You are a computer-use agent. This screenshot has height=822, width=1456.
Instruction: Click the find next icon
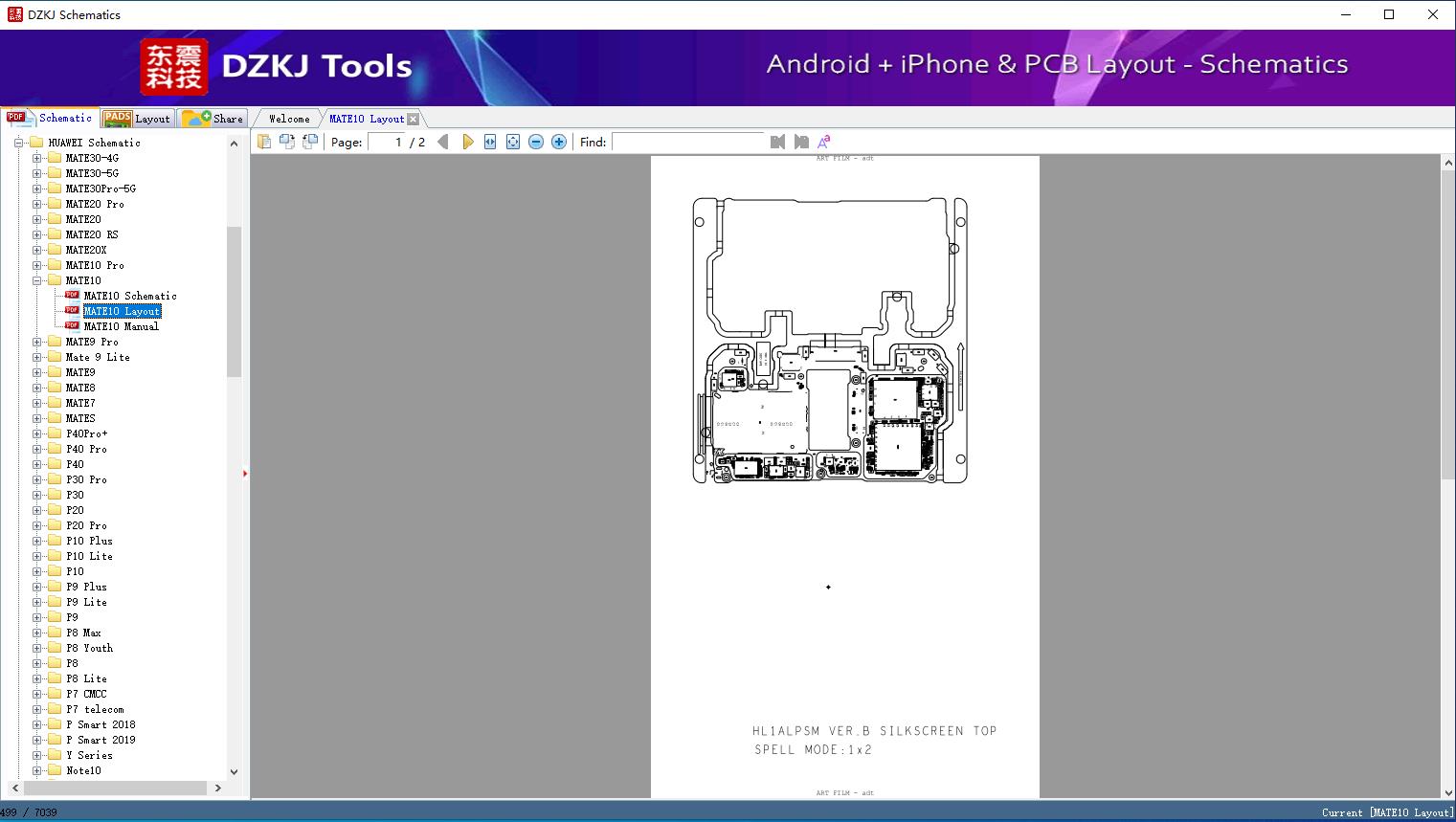[x=801, y=142]
